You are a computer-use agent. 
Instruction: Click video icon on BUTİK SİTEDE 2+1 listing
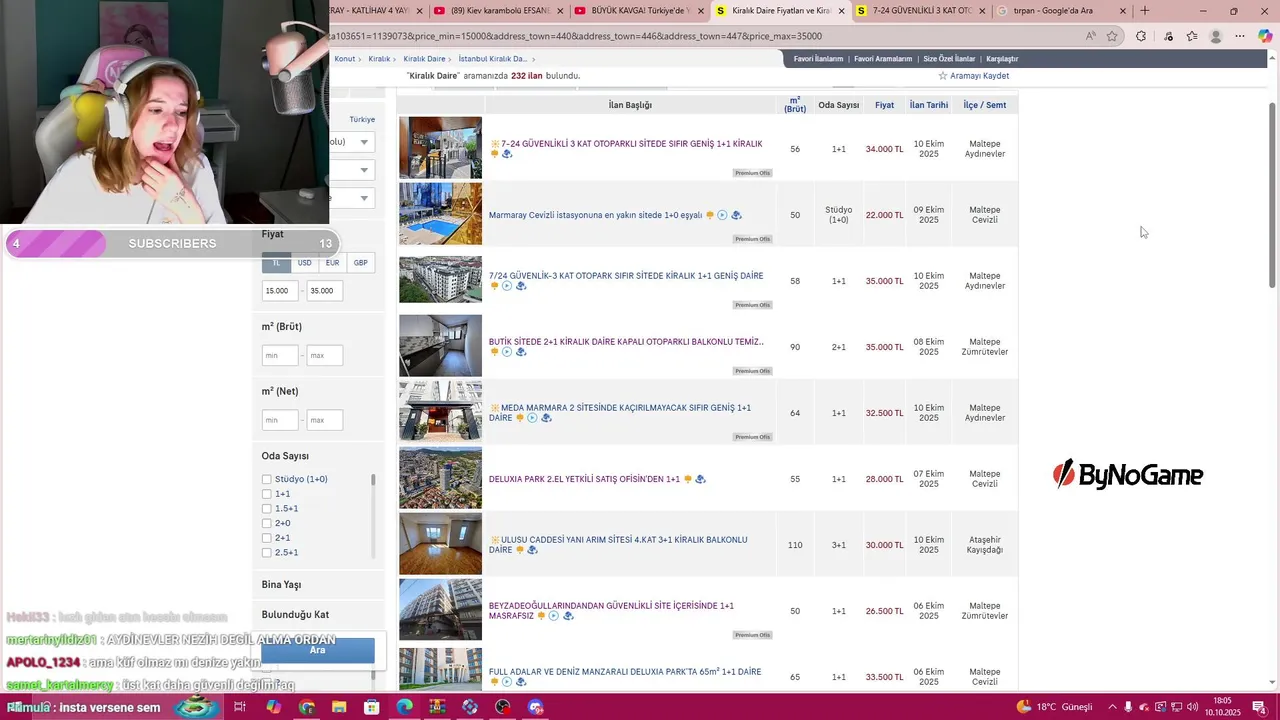click(507, 352)
